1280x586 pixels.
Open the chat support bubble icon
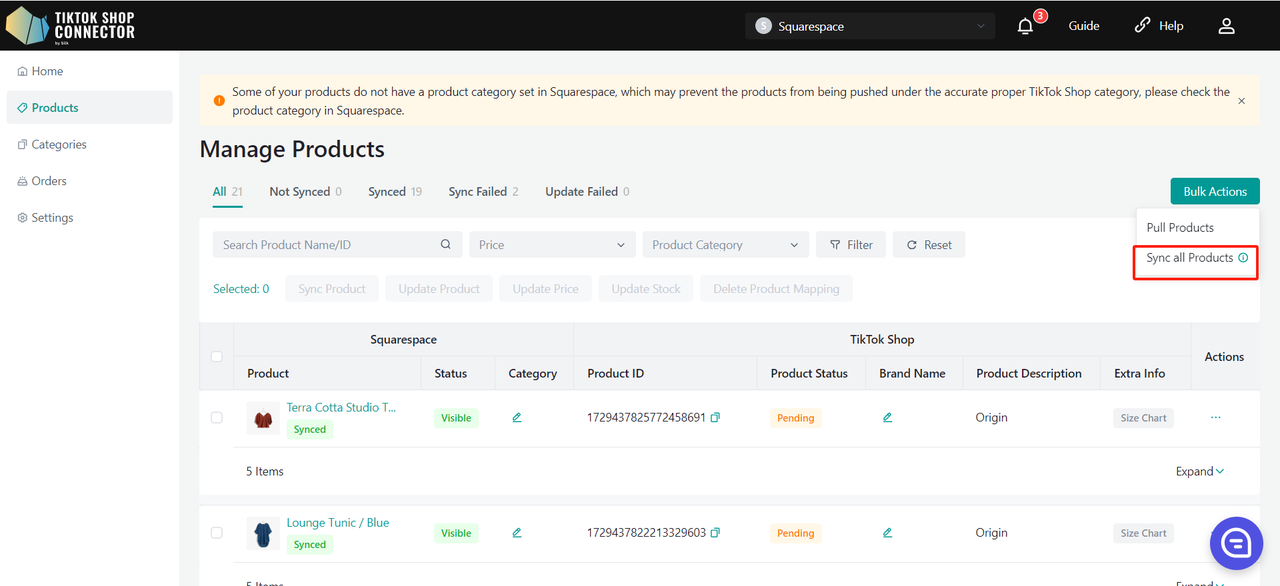tap(1236, 543)
